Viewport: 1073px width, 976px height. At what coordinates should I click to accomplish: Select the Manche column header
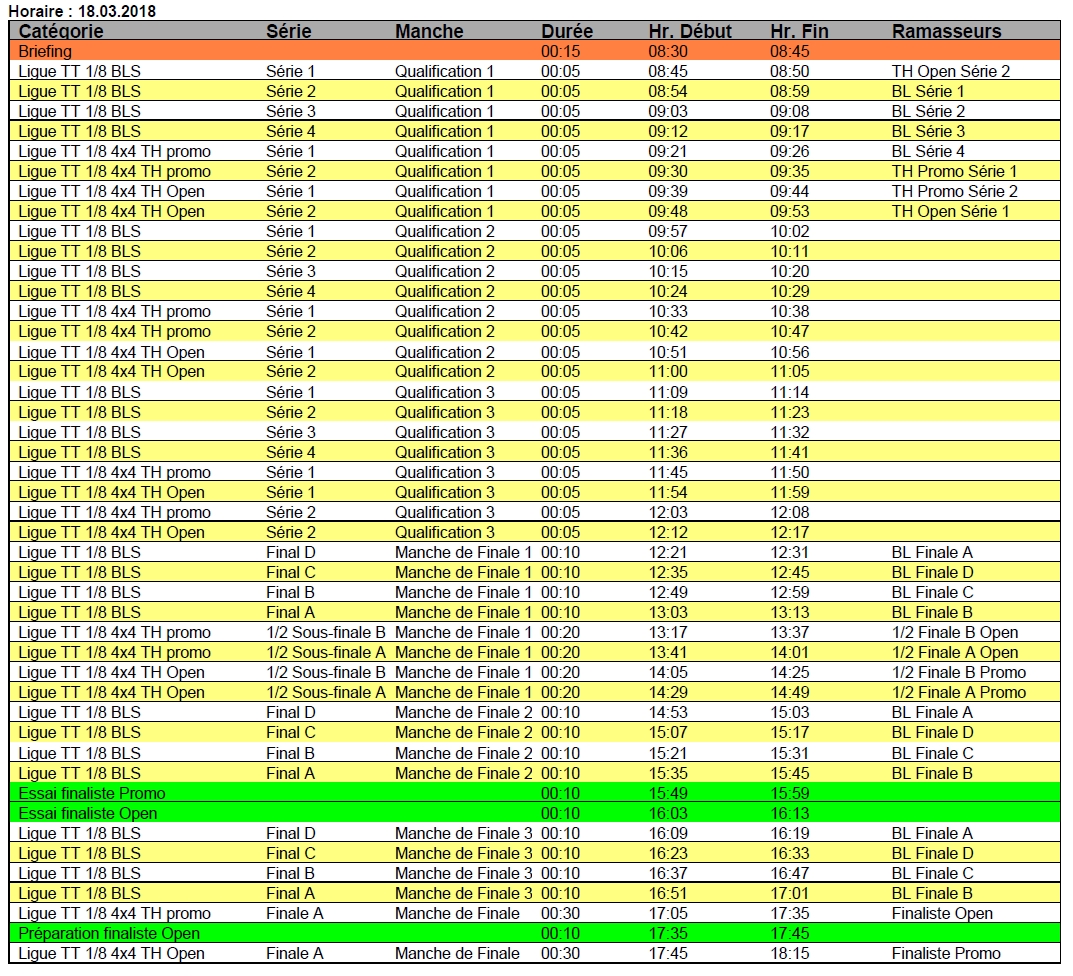429,31
